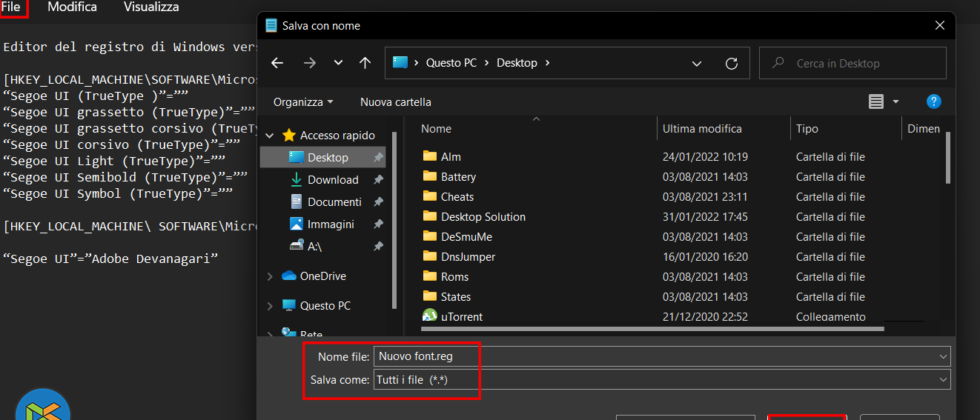Open the Organizza dropdown menu
This screenshot has width=980, height=420.
click(304, 102)
